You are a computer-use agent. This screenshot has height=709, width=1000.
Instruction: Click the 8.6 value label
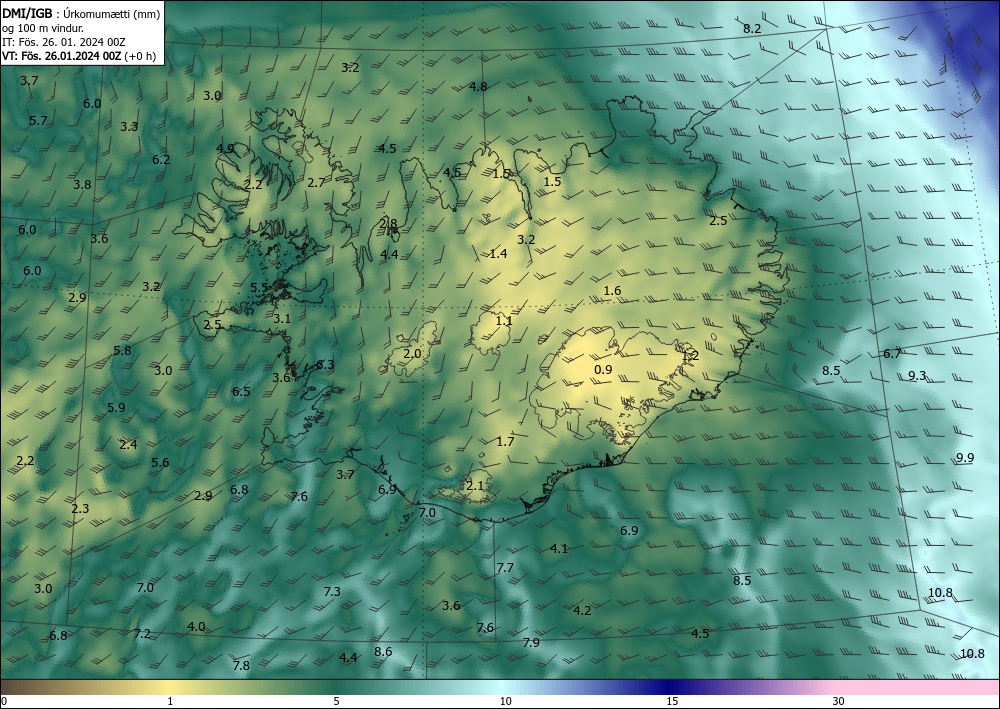pos(383,652)
